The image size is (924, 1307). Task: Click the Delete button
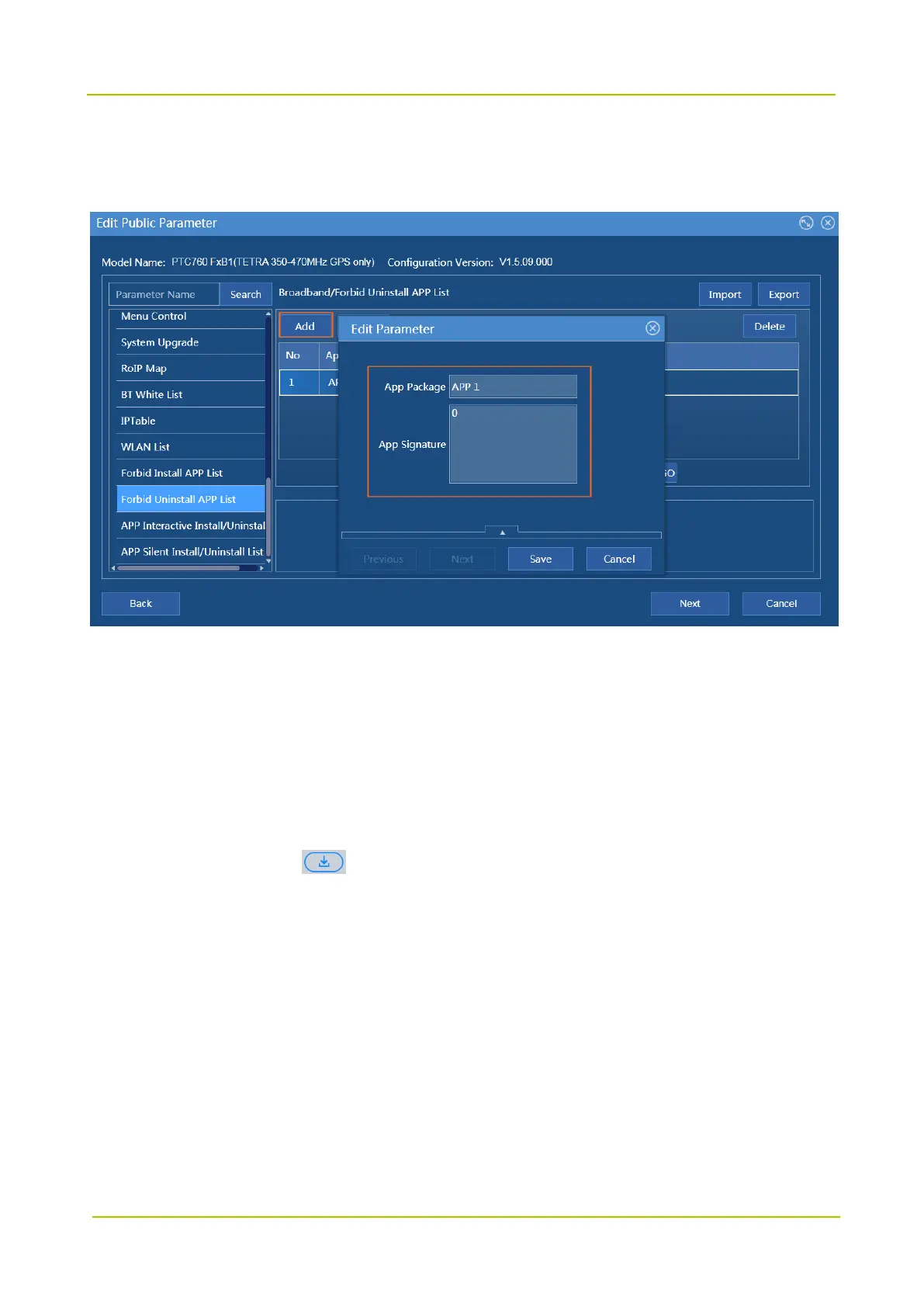click(x=769, y=326)
